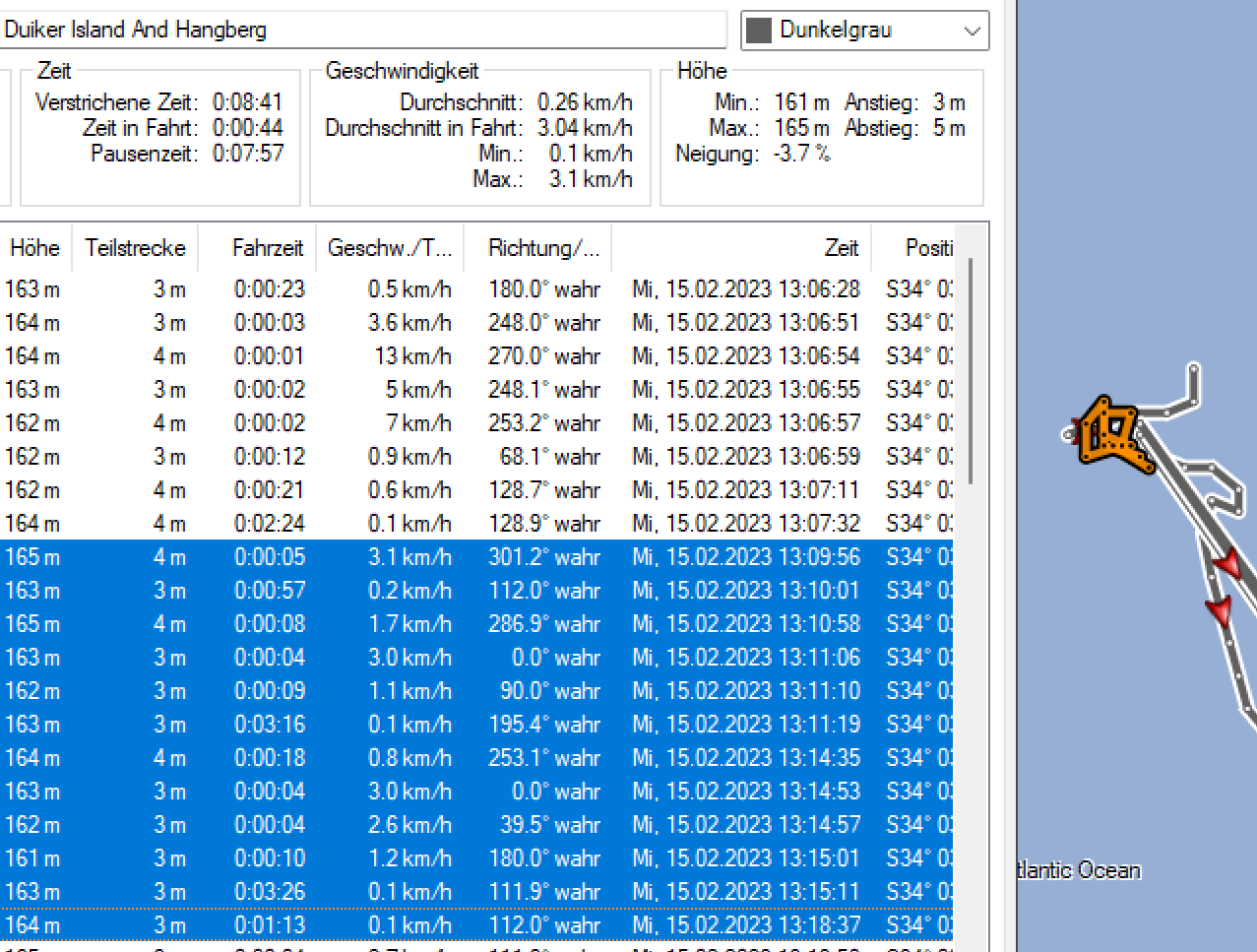Click the track table vertical scrollbar thumb
Viewport: 1257px width, 952px height.
[971, 371]
